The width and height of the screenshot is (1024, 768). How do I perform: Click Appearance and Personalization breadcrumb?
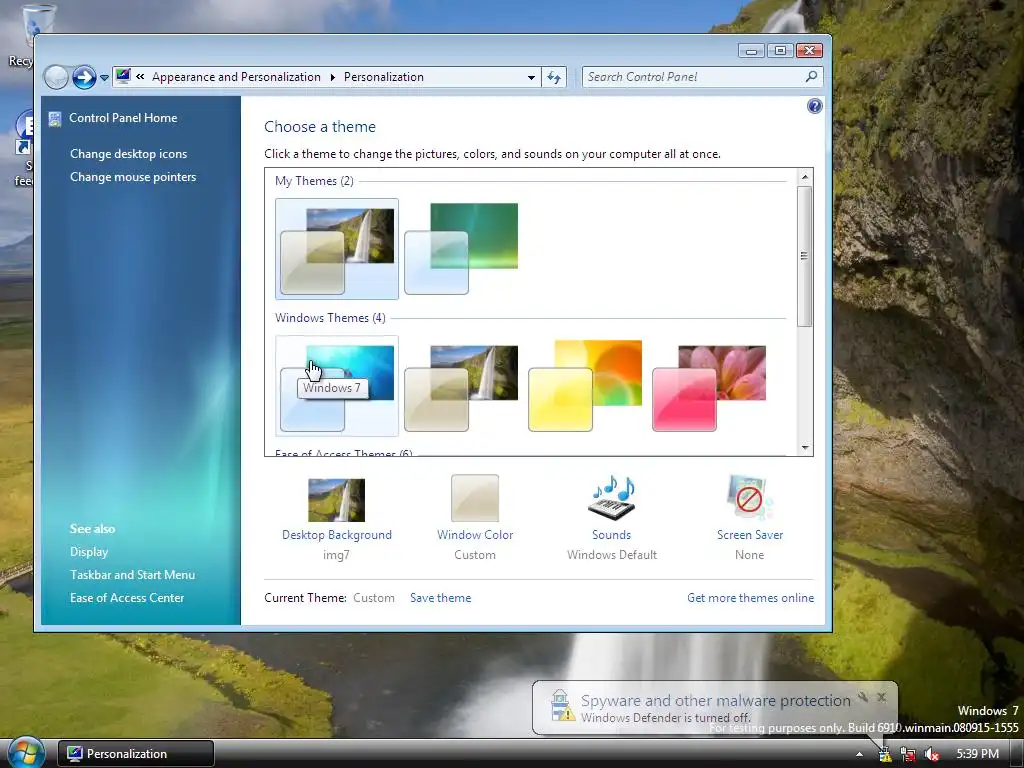tap(236, 77)
